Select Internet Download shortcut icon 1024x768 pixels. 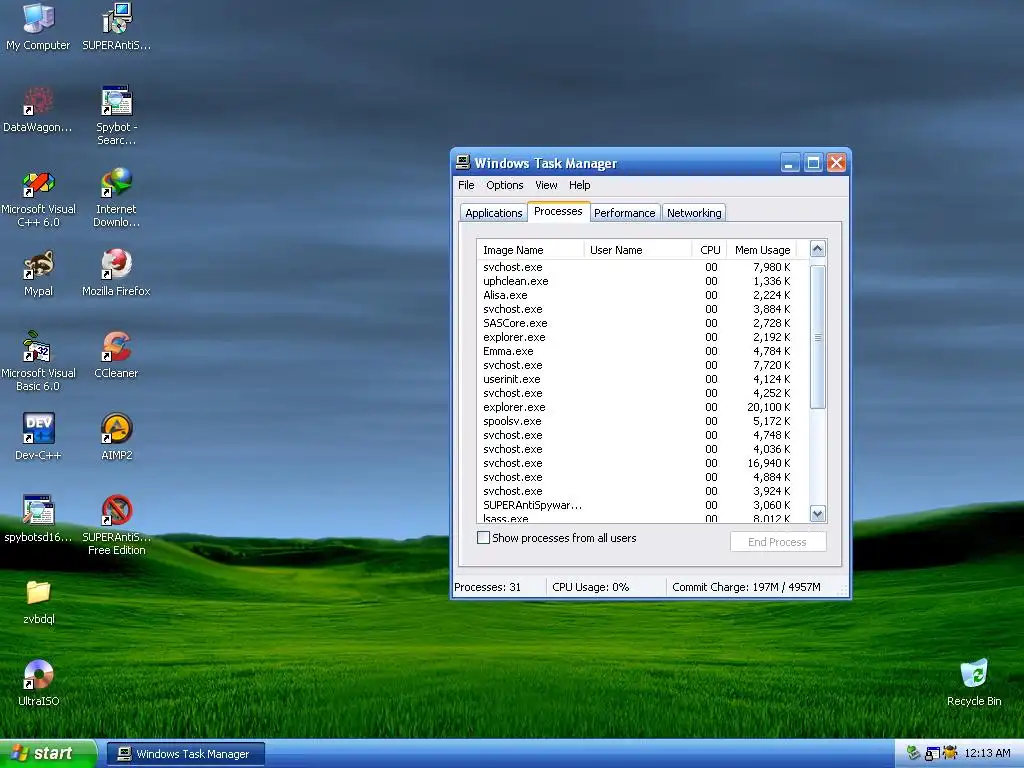[116, 197]
